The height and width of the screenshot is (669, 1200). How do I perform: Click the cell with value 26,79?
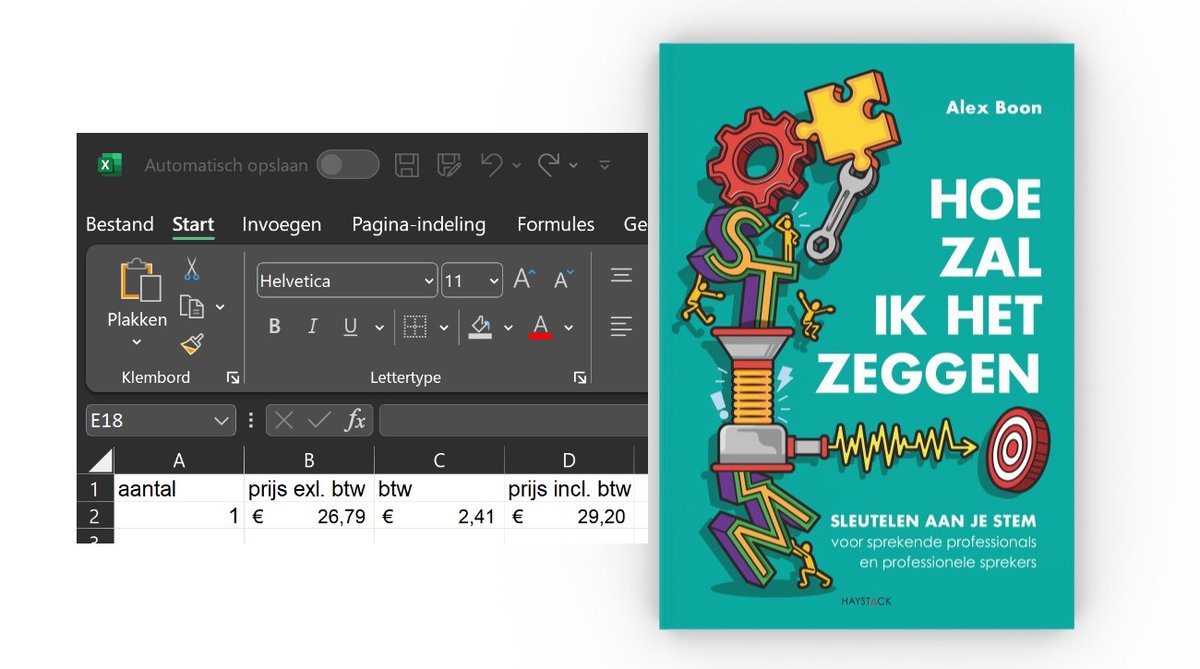click(309, 516)
